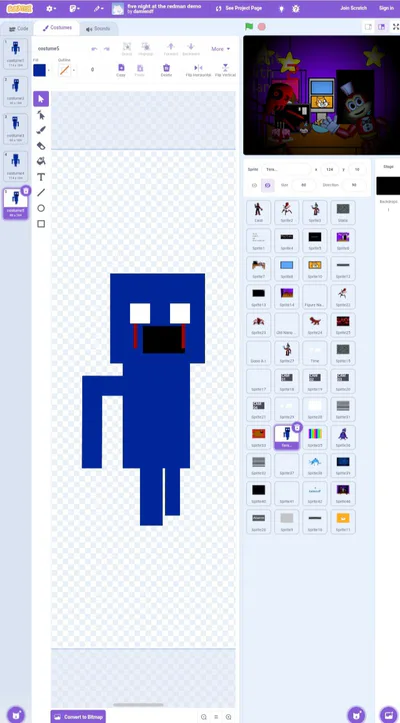
Task: Click the red stop button
Action: click(x=262, y=27)
